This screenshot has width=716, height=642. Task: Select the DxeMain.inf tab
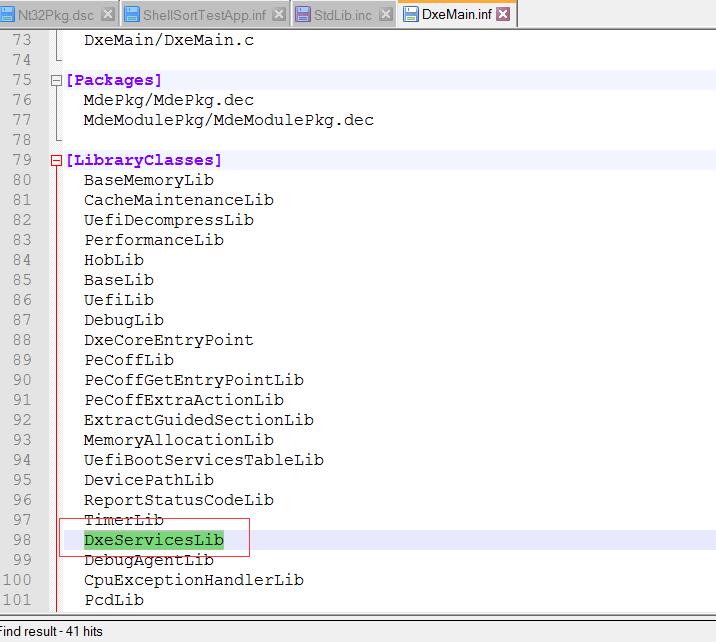[x=457, y=14]
